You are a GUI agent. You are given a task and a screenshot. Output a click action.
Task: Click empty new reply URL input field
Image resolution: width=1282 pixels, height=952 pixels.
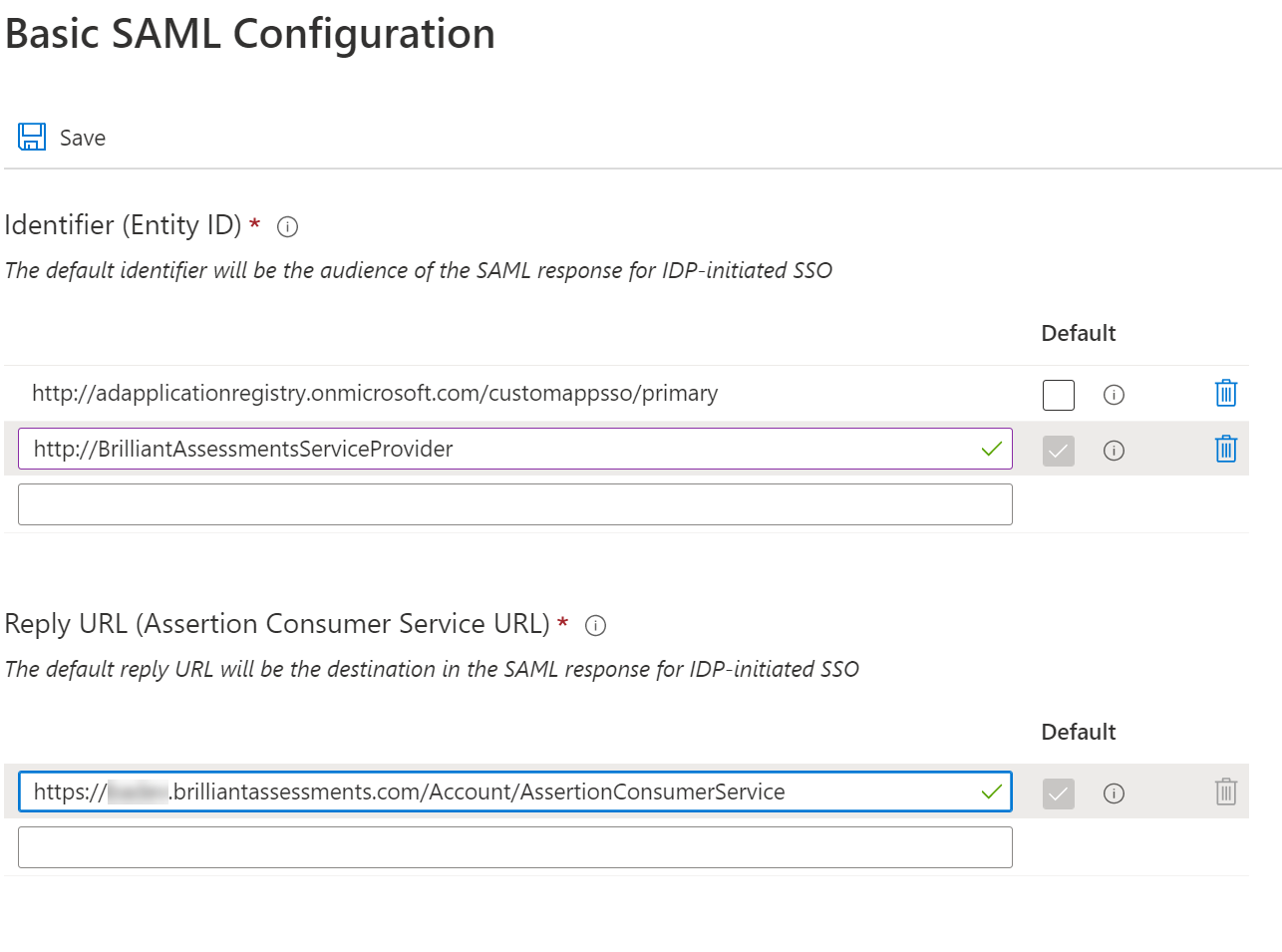[x=514, y=847]
